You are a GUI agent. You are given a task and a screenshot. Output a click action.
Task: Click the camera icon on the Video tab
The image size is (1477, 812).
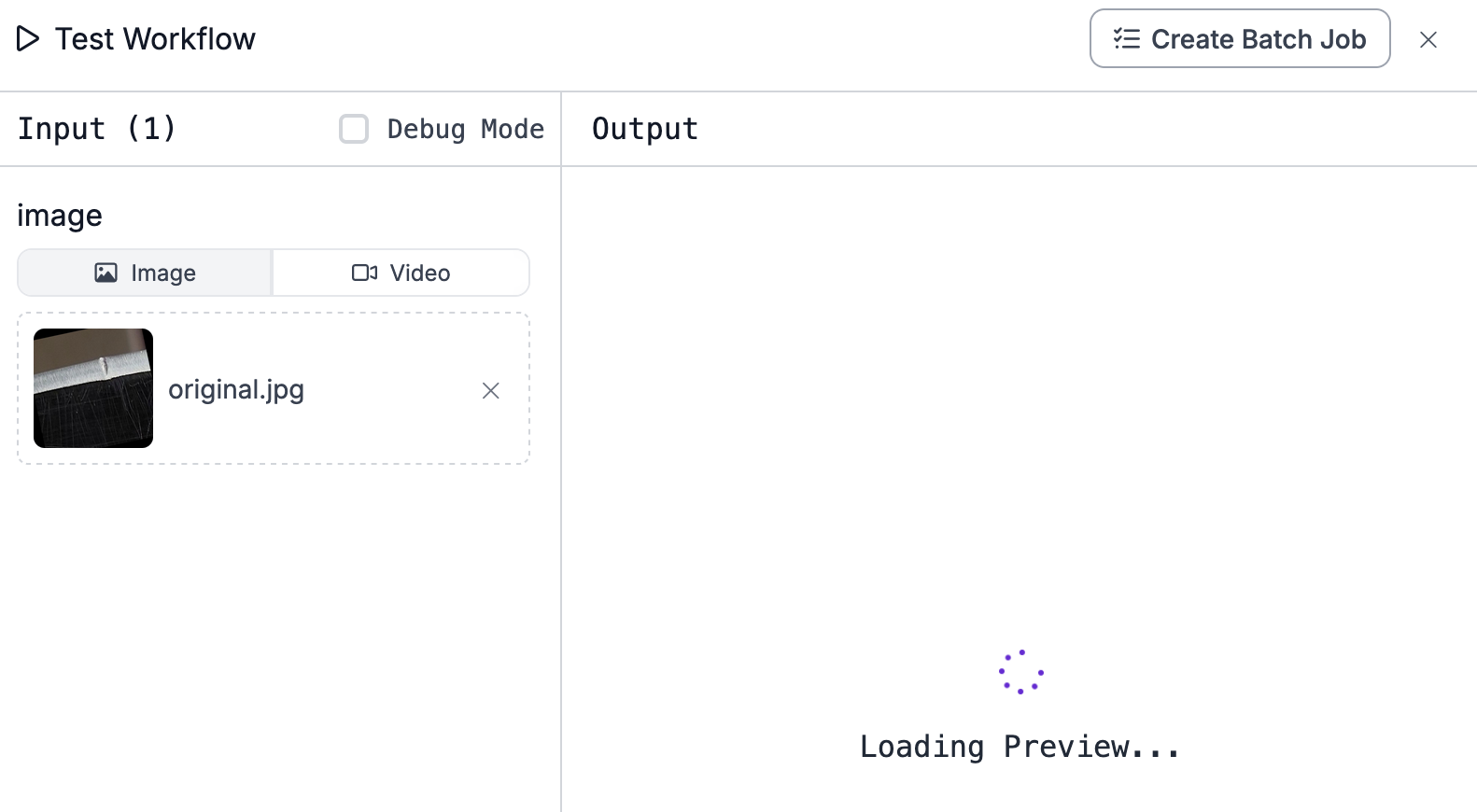(x=364, y=273)
